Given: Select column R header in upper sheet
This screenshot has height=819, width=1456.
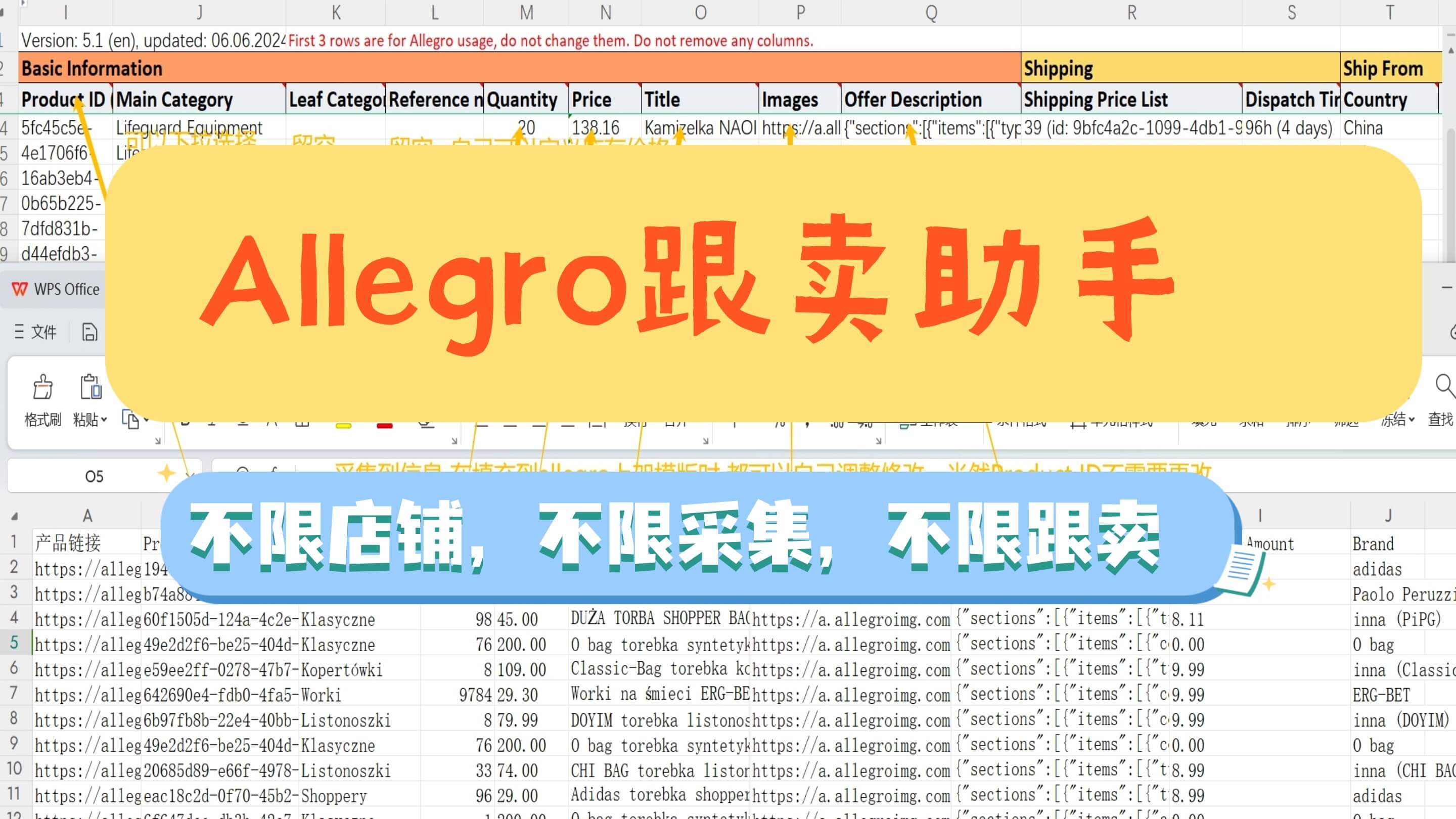Looking at the screenshot, I should pos(1131,13).
